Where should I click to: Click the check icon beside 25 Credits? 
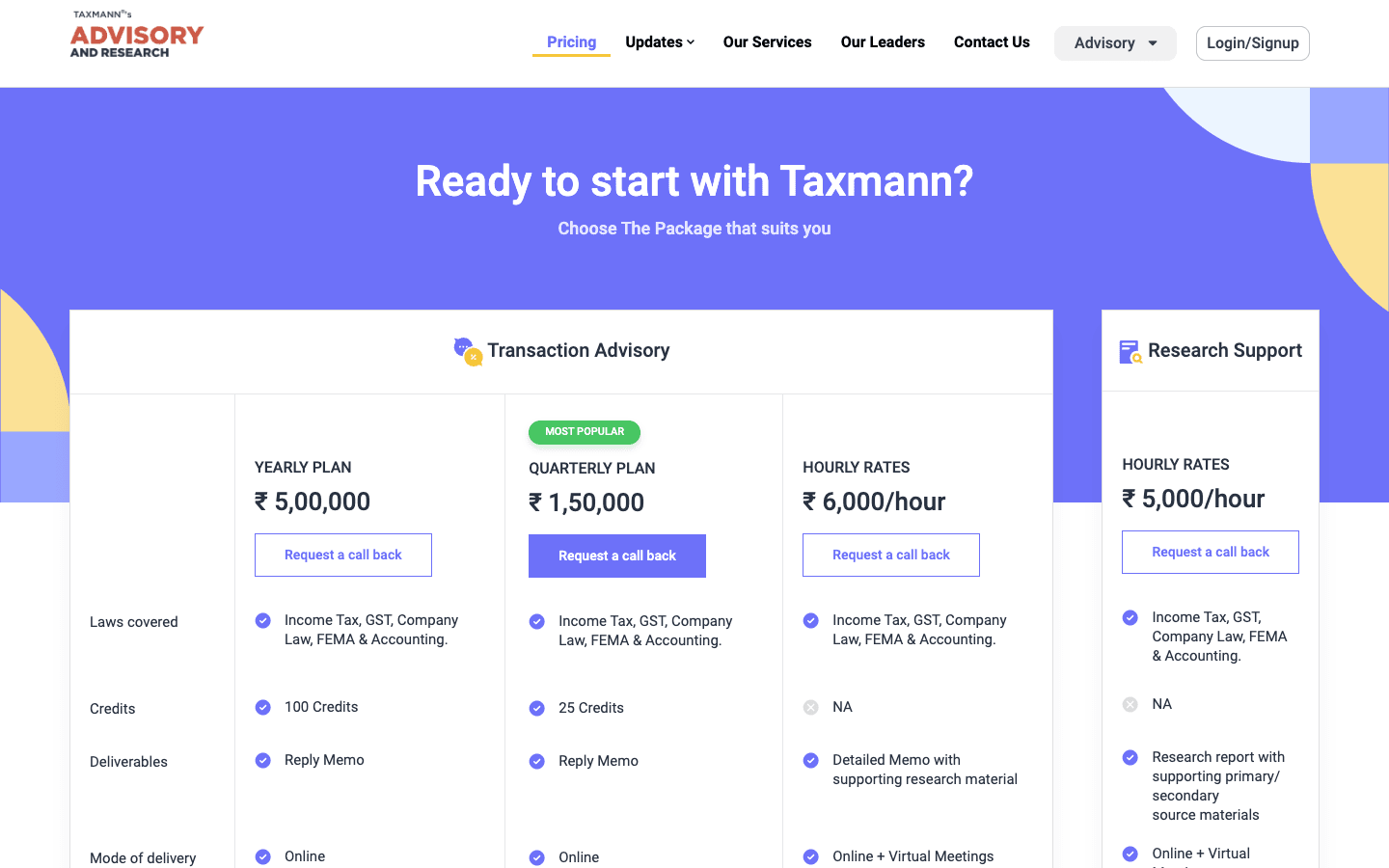537,708
